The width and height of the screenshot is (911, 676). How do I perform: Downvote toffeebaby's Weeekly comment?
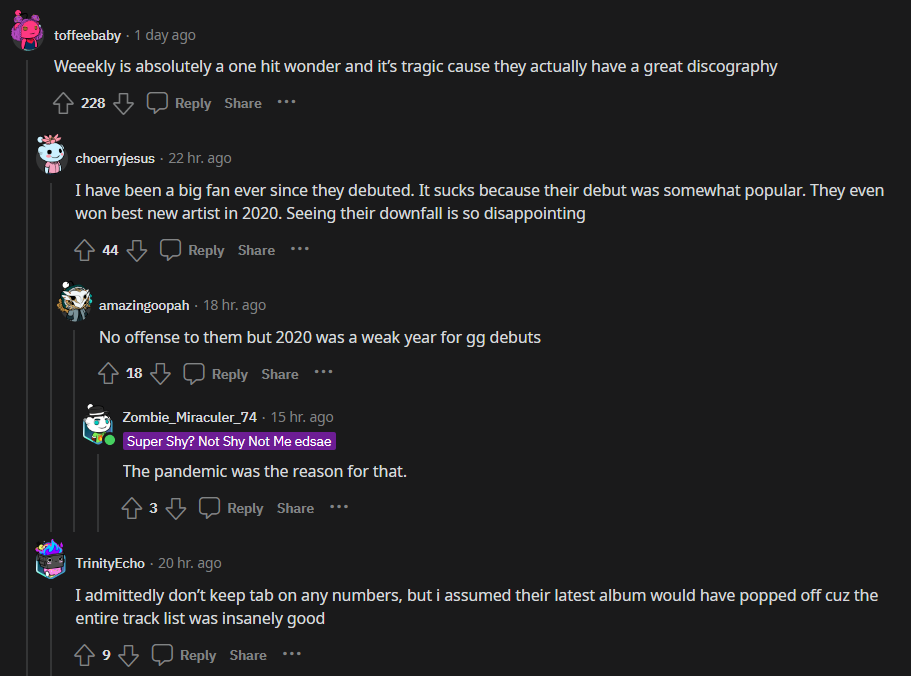click(x=123, y=103)
